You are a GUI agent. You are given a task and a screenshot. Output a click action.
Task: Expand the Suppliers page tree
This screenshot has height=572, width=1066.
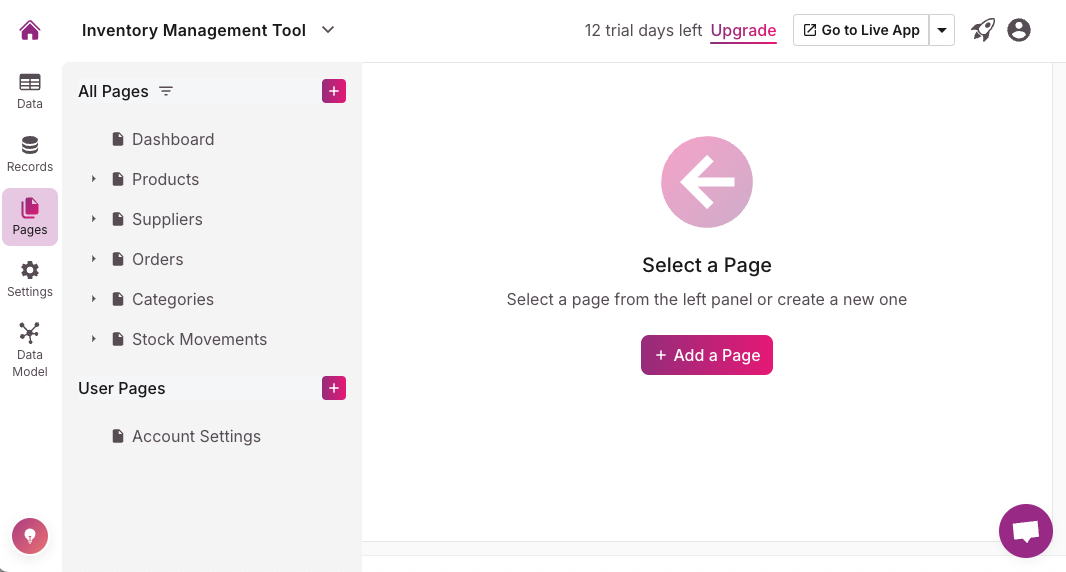point(94,219)
